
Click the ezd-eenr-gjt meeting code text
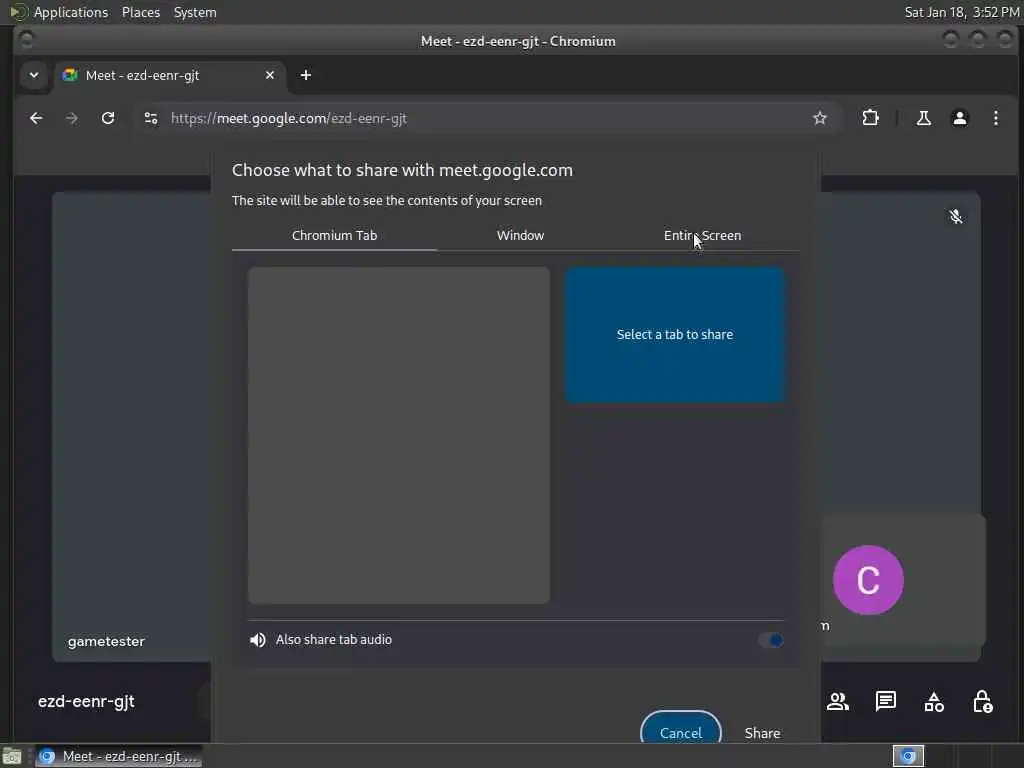(x=86, y=701)
